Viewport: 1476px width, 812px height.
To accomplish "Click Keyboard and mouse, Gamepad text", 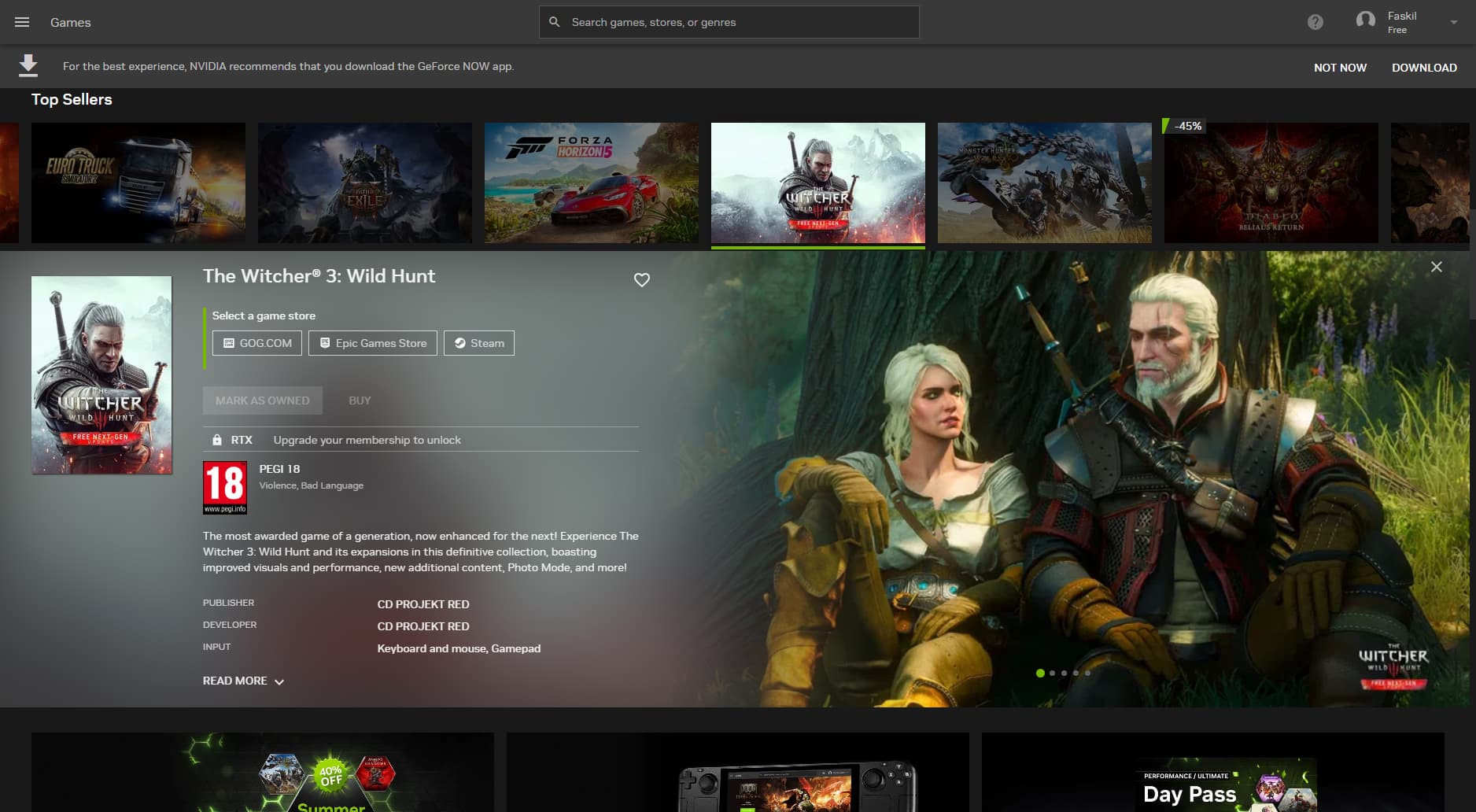I will [459, 648].
